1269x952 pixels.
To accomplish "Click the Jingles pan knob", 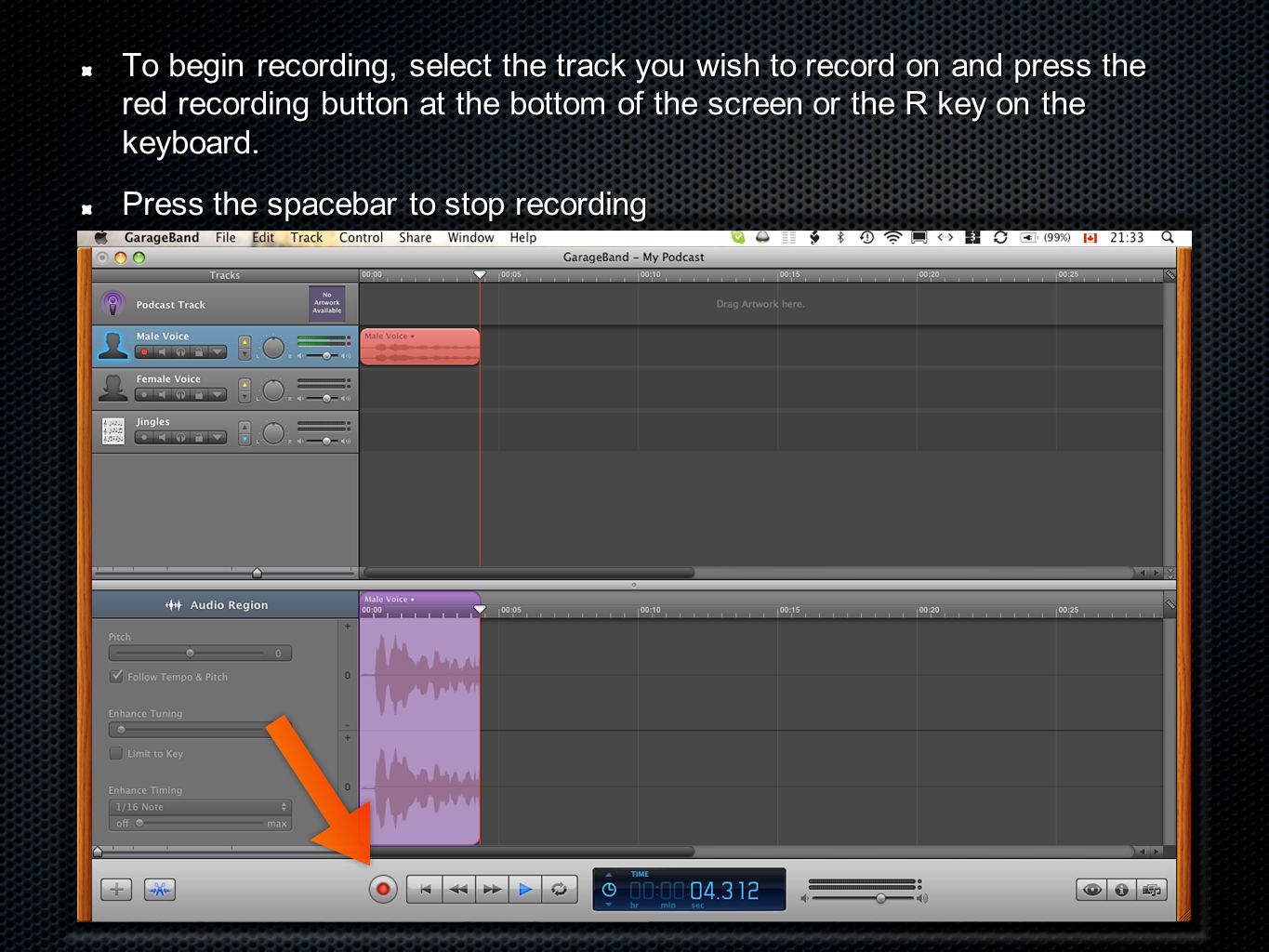I will pyautogui.click(x=273, y=433).
